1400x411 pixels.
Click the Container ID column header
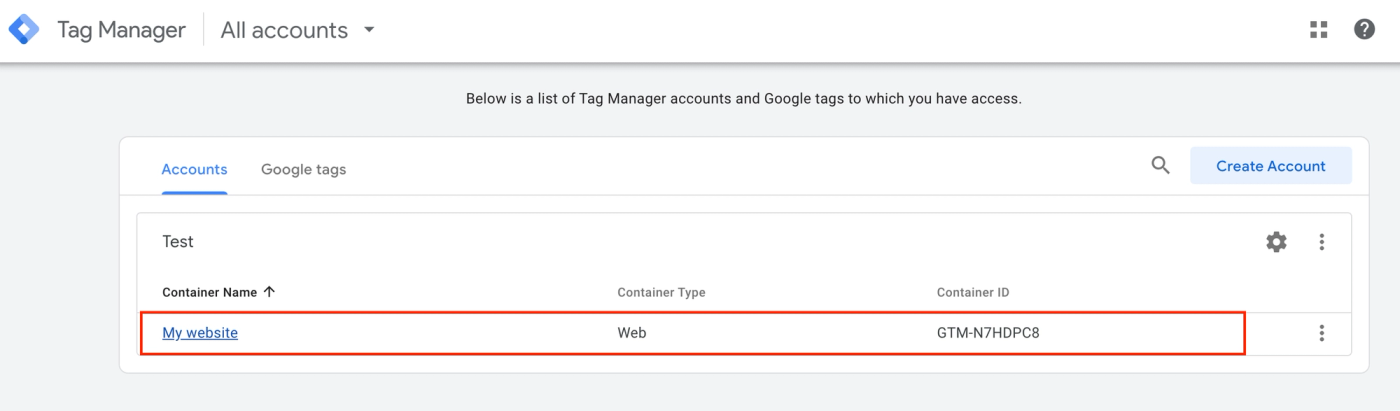[x=972, y=292]
